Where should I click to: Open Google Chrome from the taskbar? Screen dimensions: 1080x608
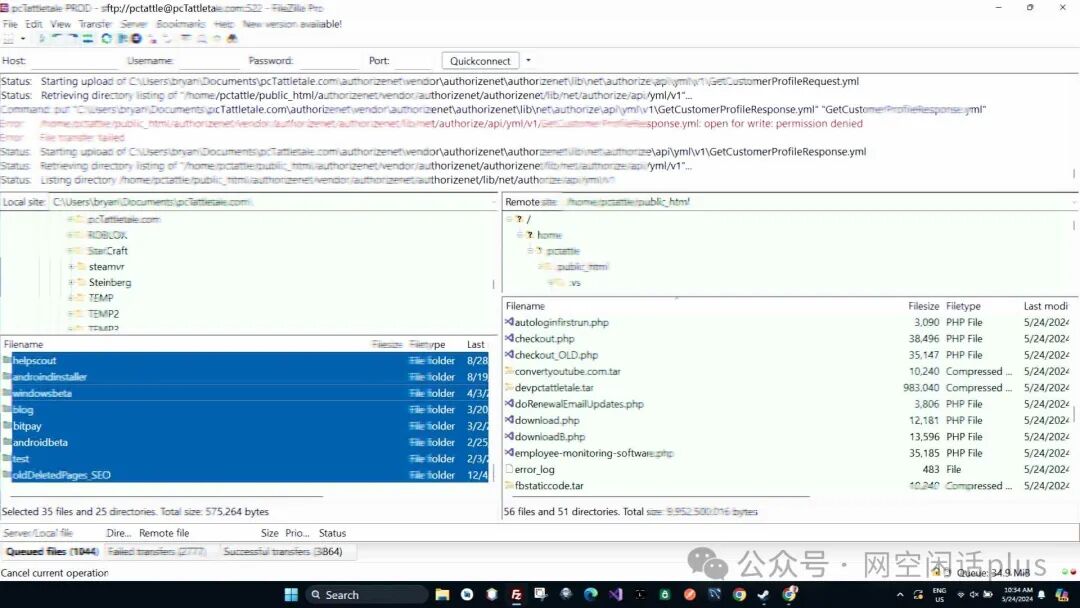739,594
